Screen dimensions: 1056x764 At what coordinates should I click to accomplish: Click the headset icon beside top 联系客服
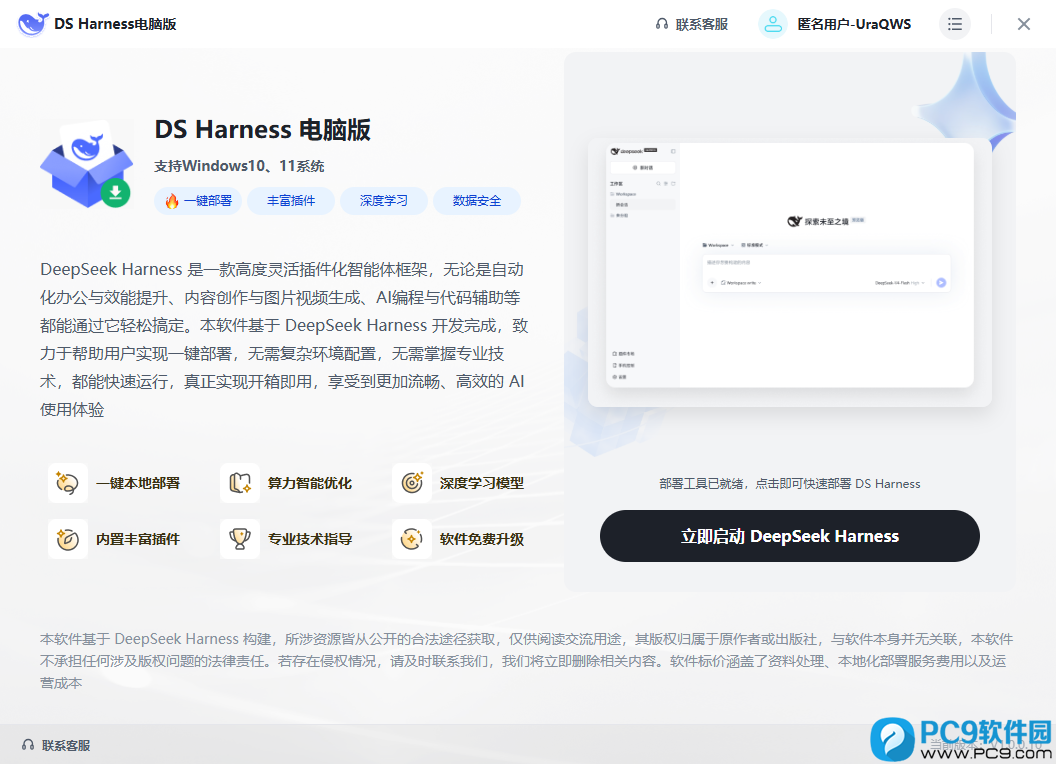coord(661,24)
